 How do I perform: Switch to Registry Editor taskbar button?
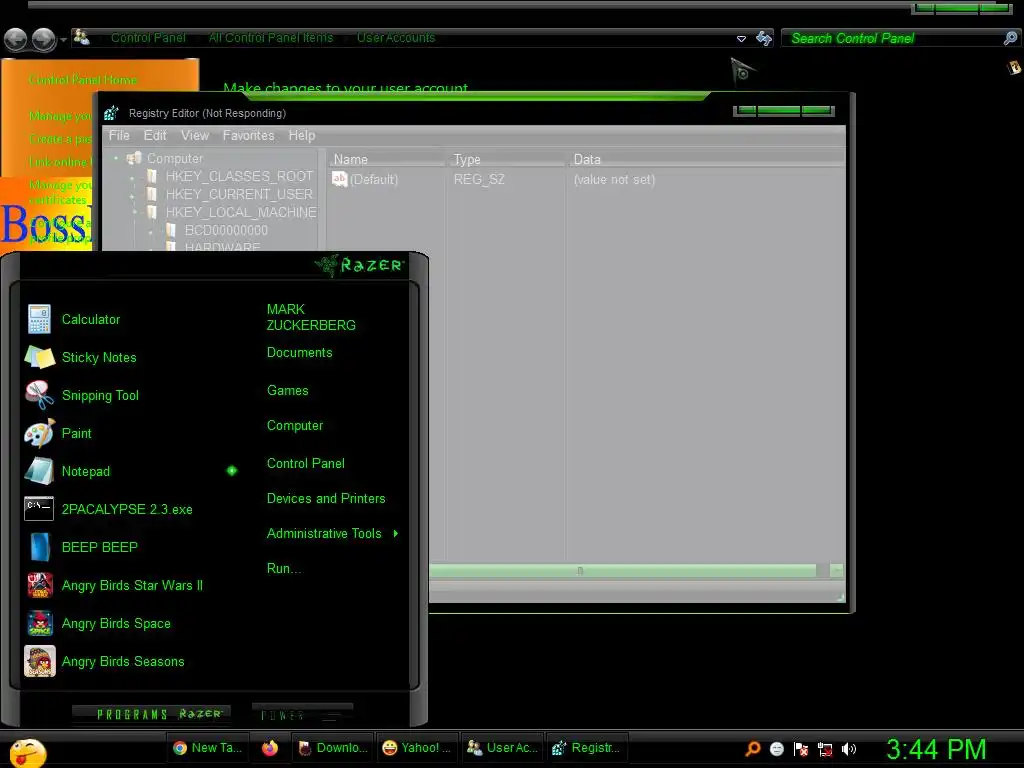586,748
